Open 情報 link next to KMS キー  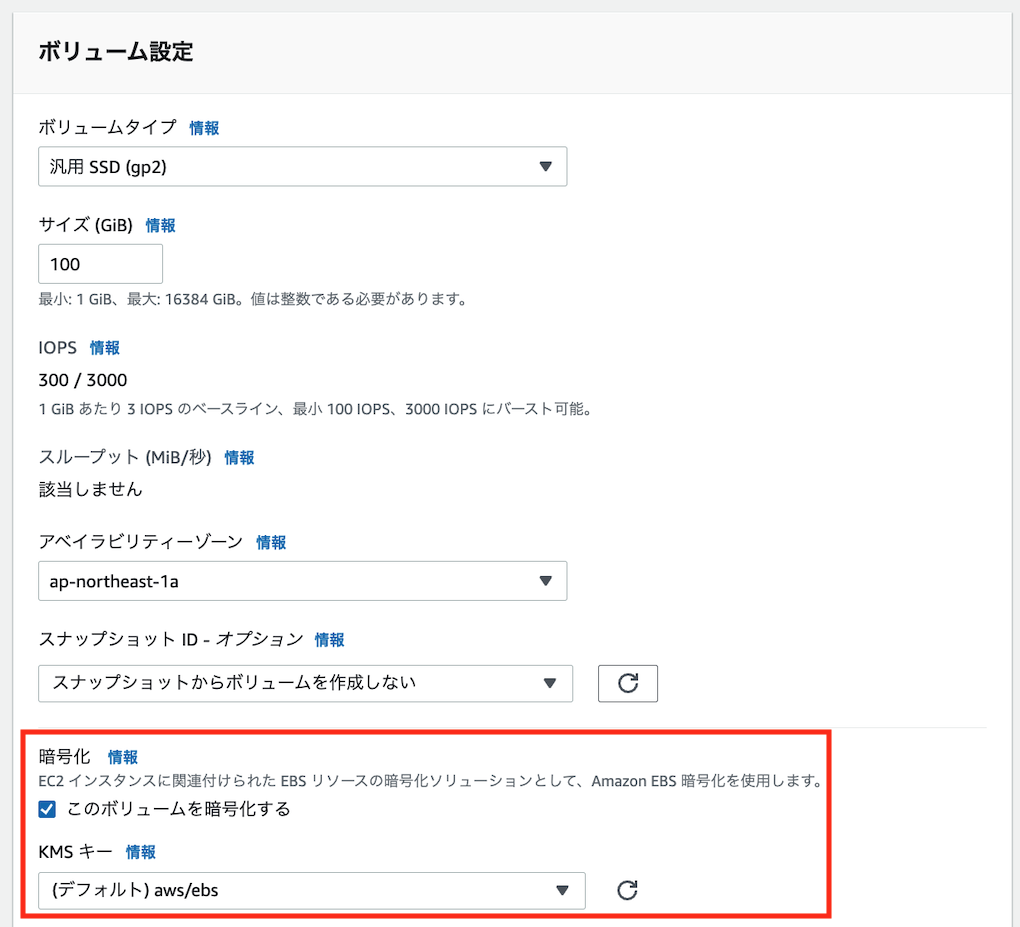[x=141, y=852]
